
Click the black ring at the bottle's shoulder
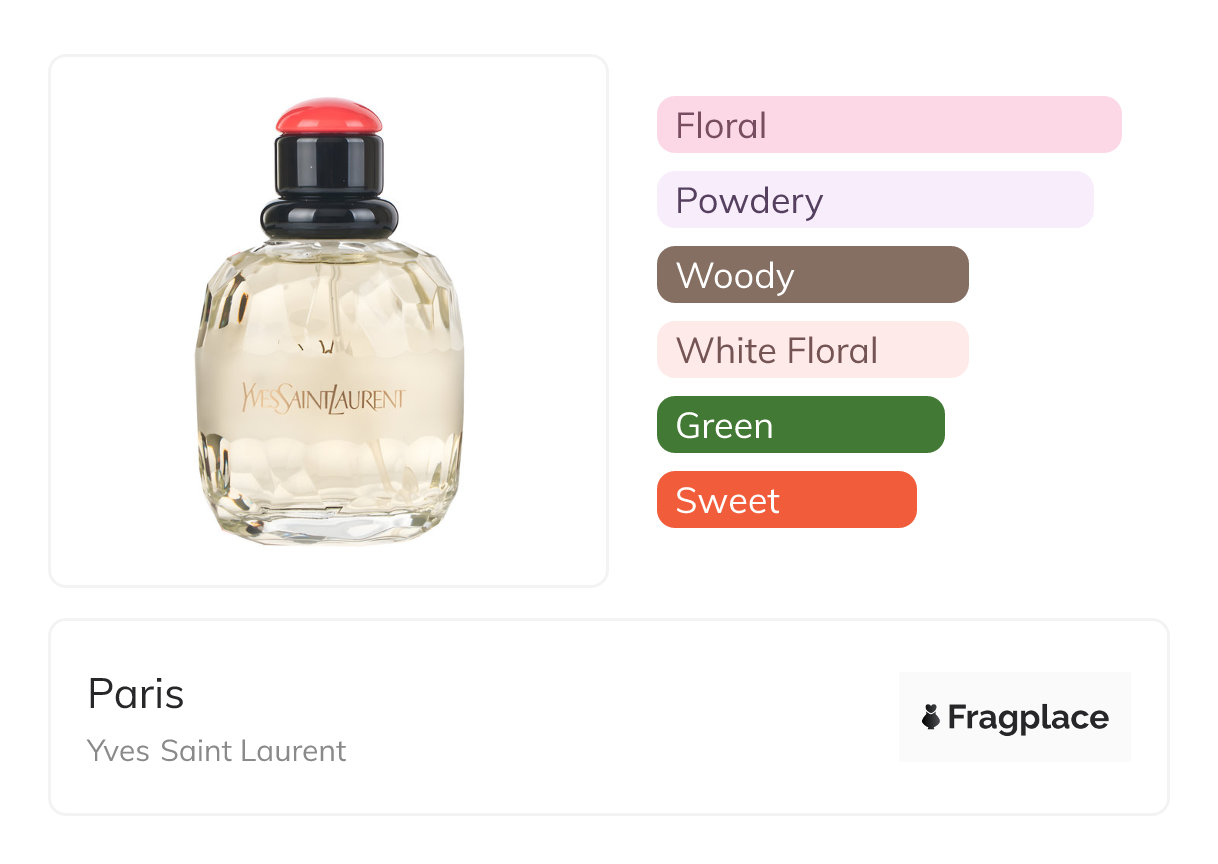point(329,217)
